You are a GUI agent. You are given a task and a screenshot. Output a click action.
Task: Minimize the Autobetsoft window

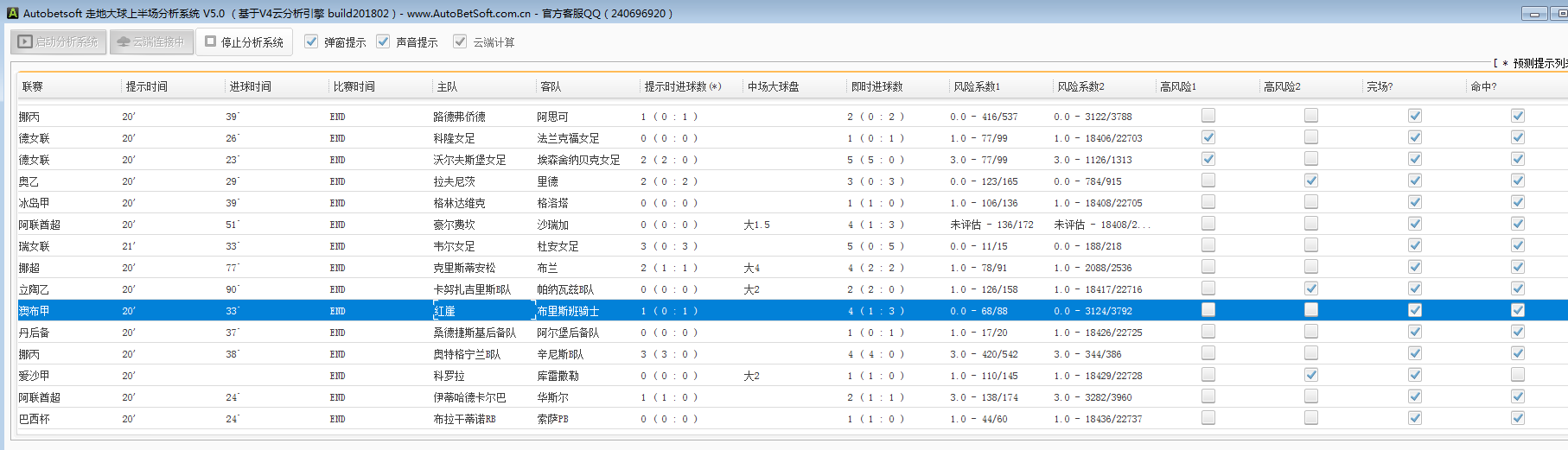coord(1534,14)
